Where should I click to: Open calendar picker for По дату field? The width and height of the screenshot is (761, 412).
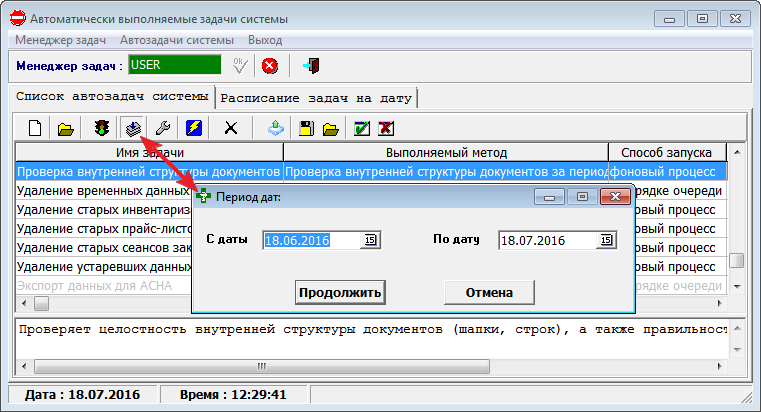coord(606,240)
